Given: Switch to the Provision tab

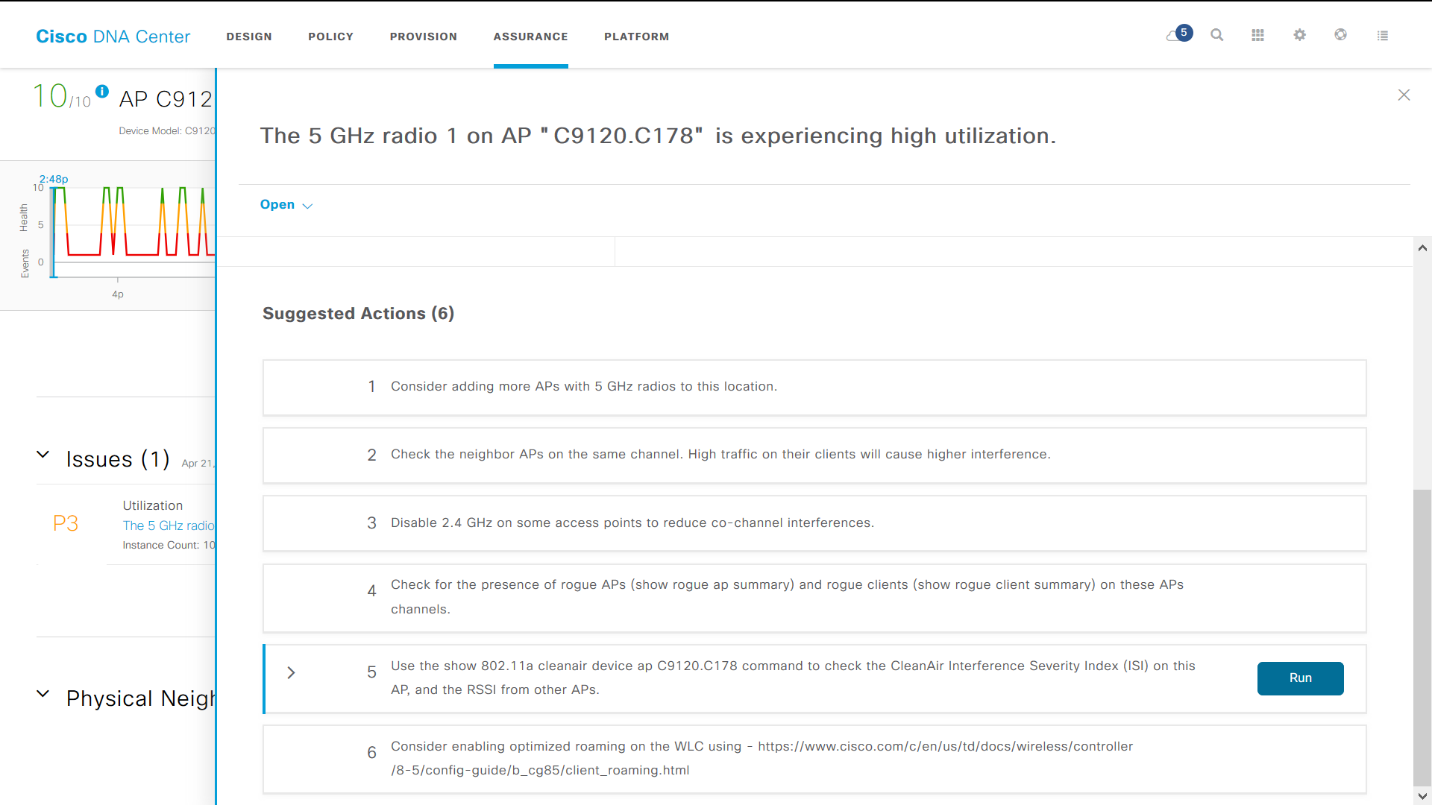Looking at the screenshot, I should point(423,37).
